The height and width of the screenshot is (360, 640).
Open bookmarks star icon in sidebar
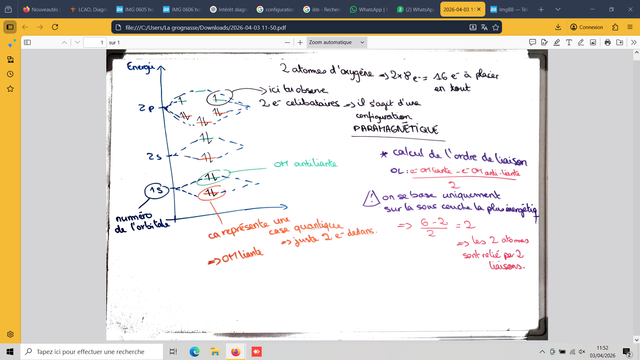tap(11, 89)
